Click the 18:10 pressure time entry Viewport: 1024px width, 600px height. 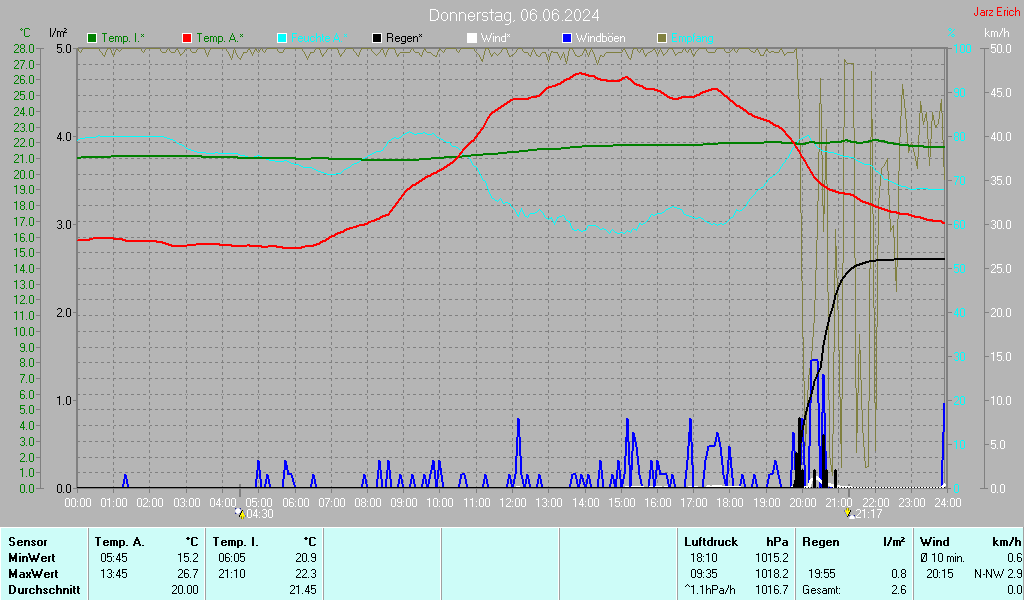pos(704,558)
